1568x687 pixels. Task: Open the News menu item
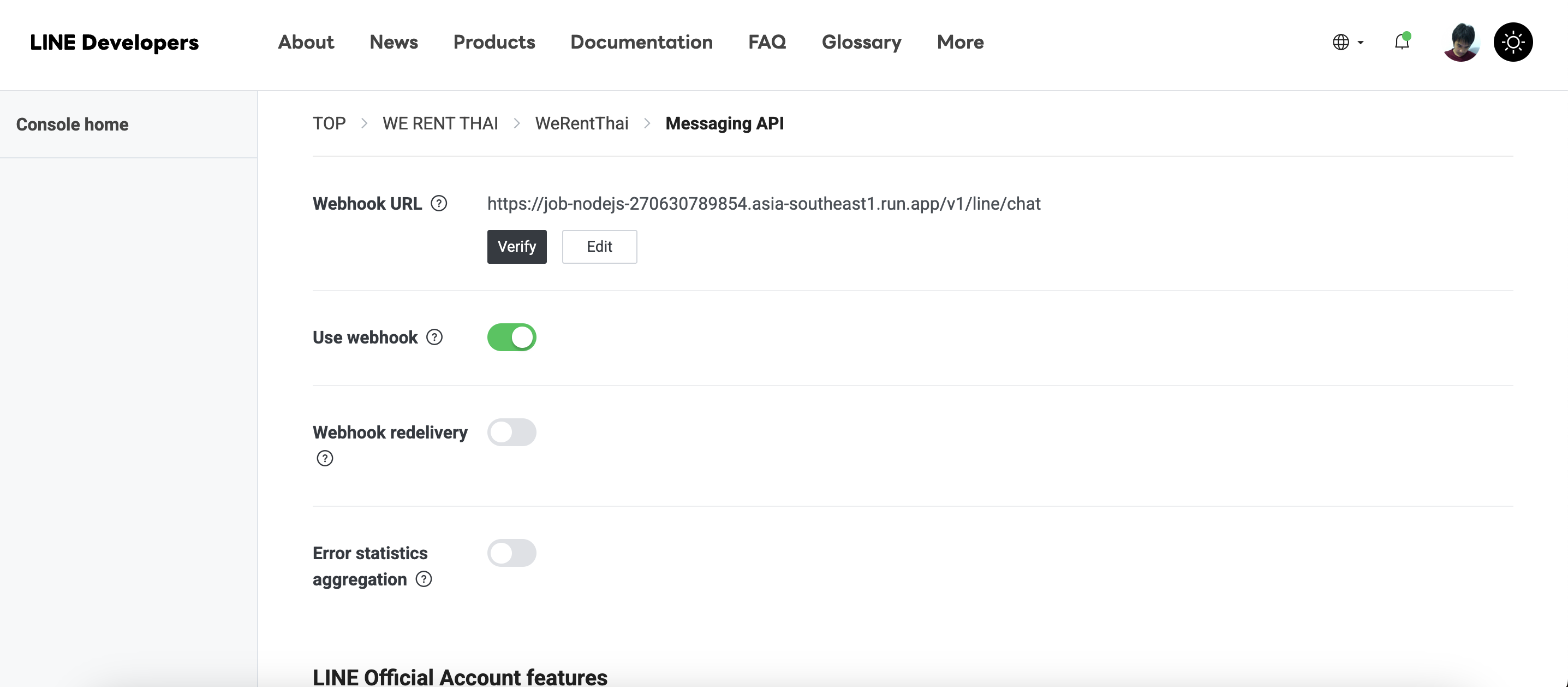[394, 42]
